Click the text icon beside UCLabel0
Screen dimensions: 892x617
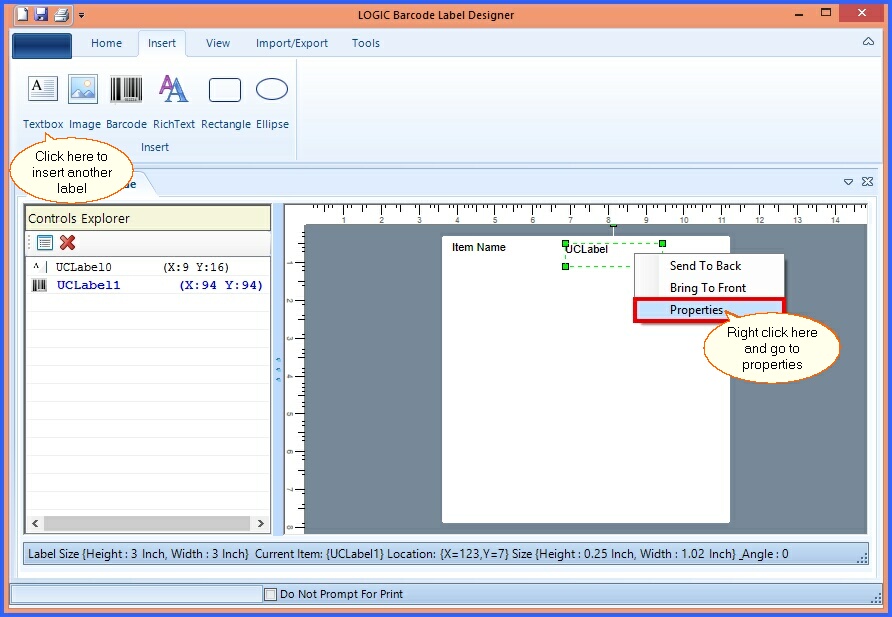[39, 267]
